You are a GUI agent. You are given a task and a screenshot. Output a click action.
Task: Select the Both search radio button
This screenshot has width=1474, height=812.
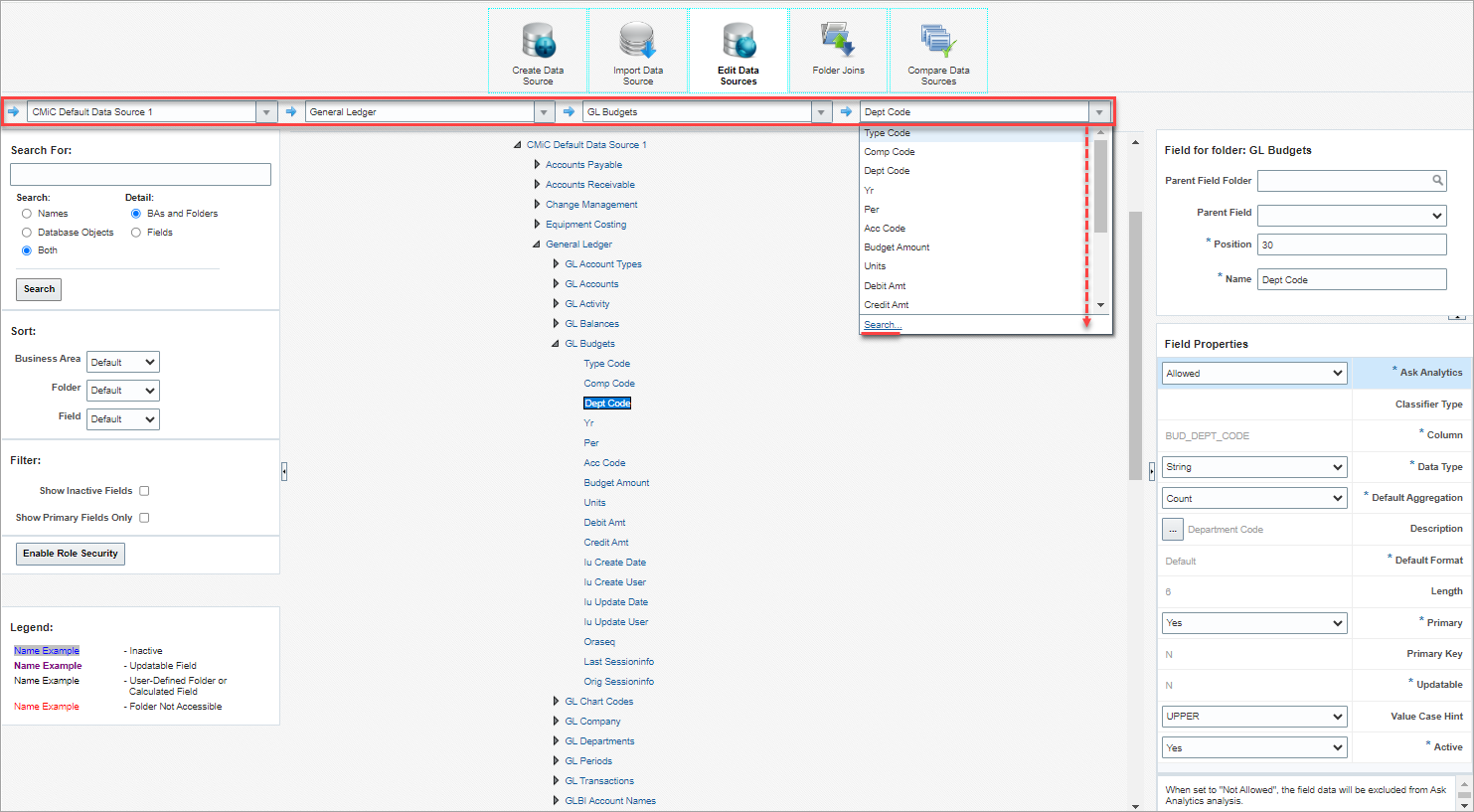point(27,250)
